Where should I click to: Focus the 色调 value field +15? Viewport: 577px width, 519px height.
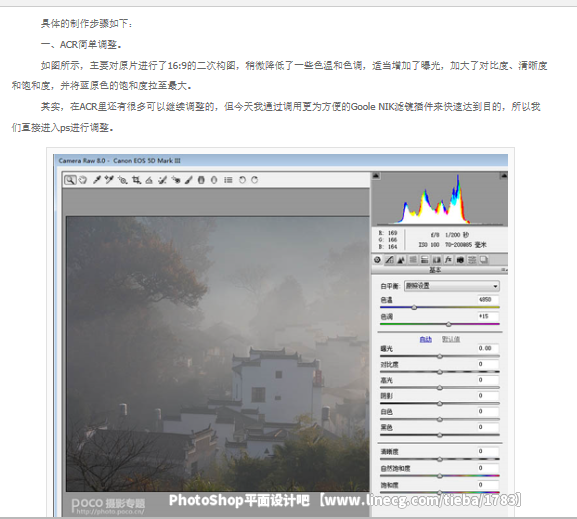[488, 317]
